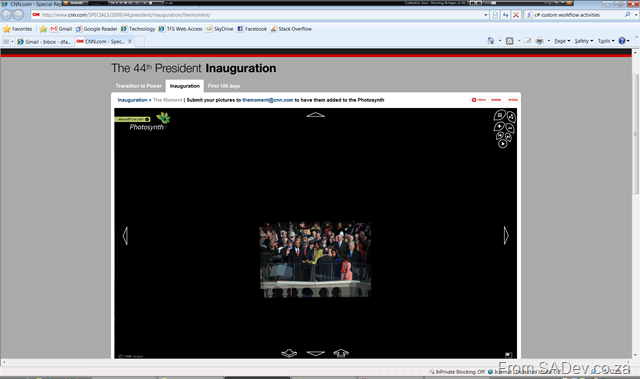
Task: Switch Photosynth to grid view
Action: [500, 115]
